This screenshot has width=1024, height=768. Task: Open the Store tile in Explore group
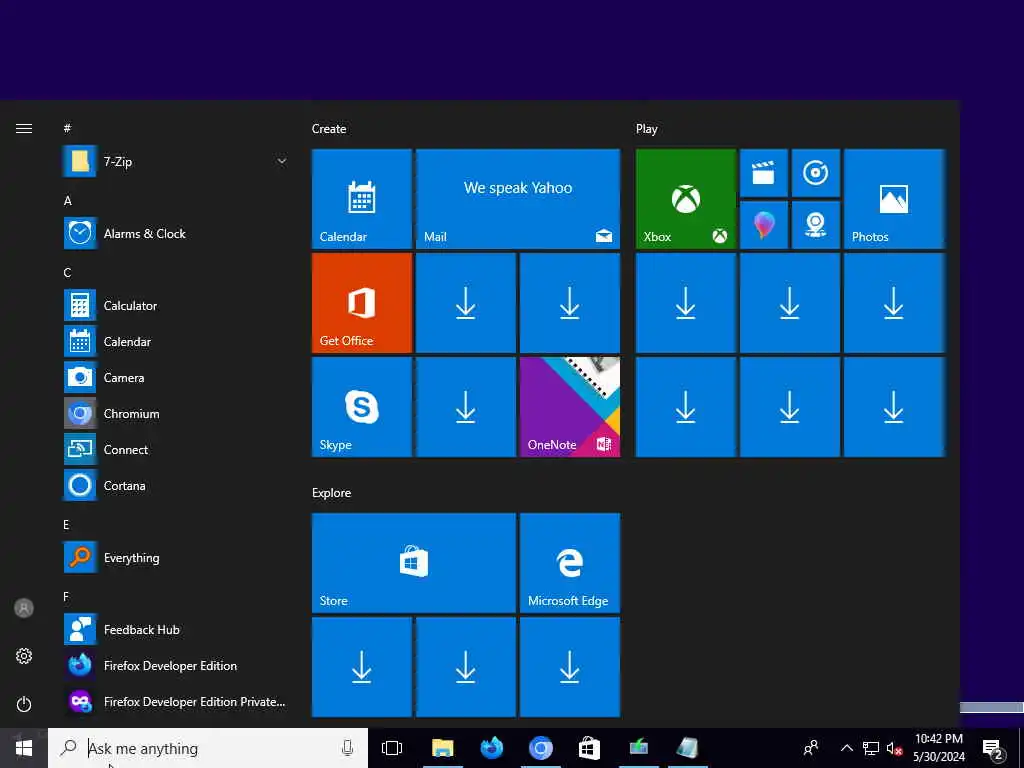(x=414, y=563)
